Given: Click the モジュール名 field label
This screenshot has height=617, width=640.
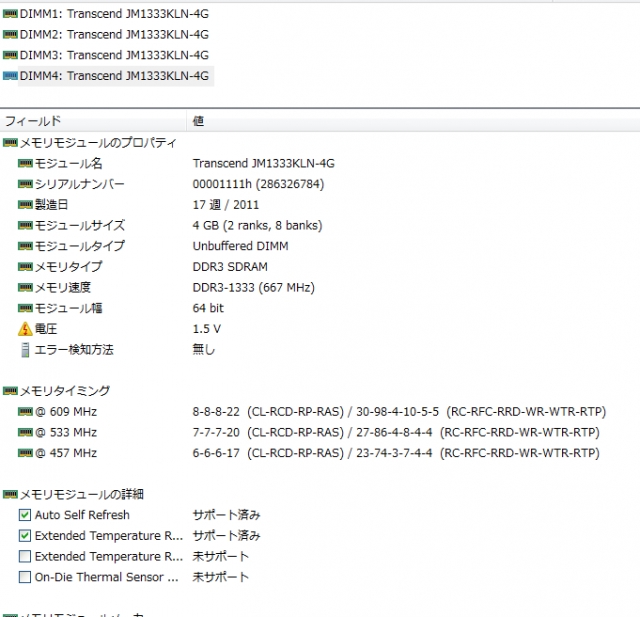Looking at the screenshot, I should click(69, 164).
